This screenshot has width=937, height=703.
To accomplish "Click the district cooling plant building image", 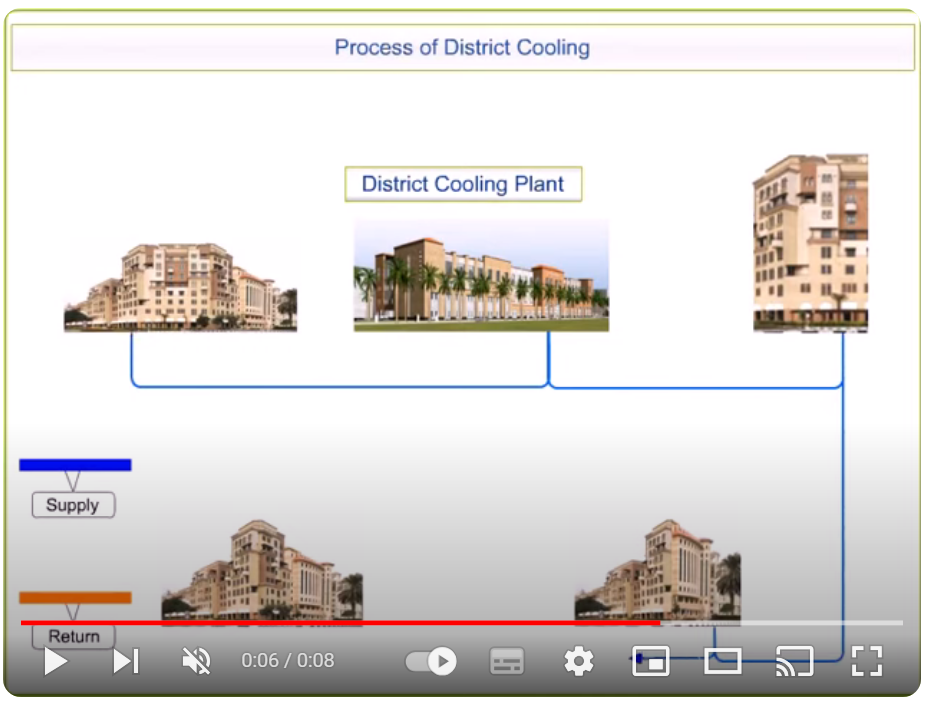I will click(x=481, y=275).
